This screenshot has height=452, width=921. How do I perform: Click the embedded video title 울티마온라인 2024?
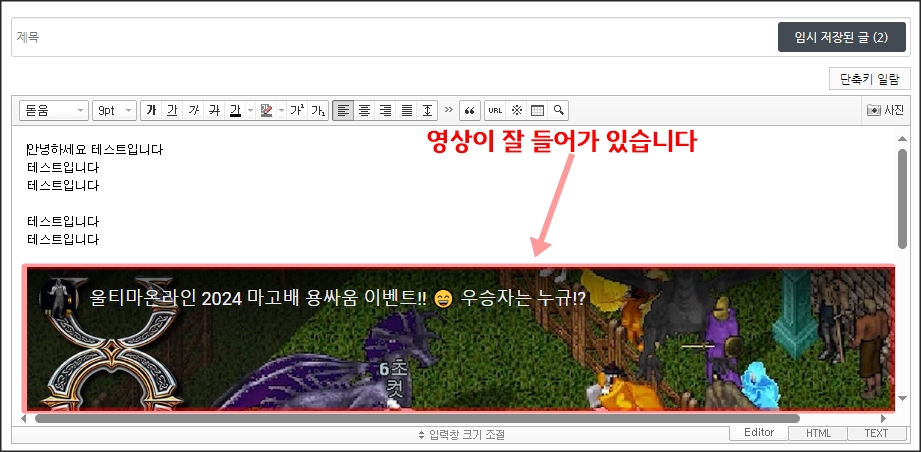(x=338, y=298)
